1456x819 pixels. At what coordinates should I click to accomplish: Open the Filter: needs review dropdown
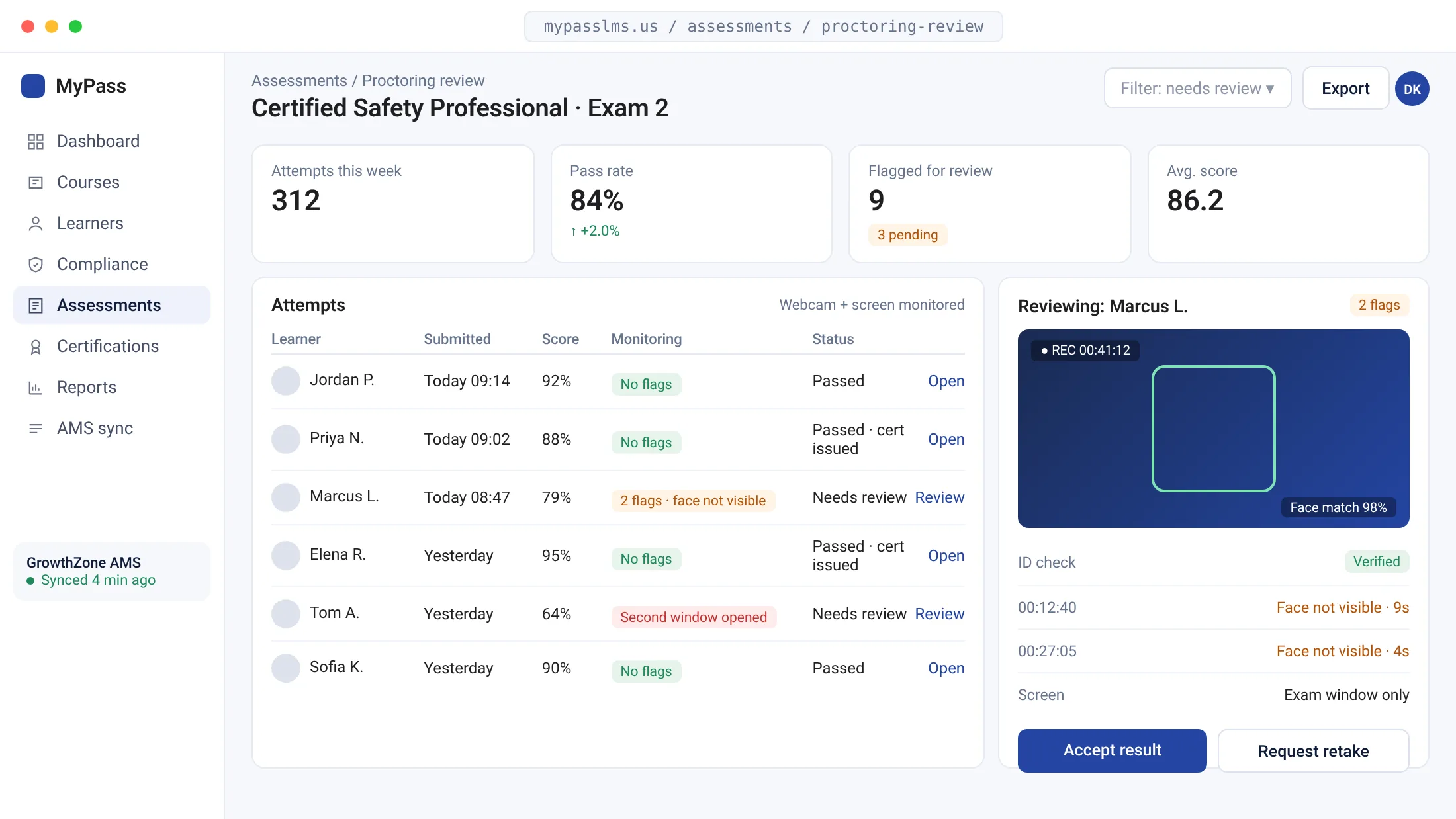coord(1197,89)
